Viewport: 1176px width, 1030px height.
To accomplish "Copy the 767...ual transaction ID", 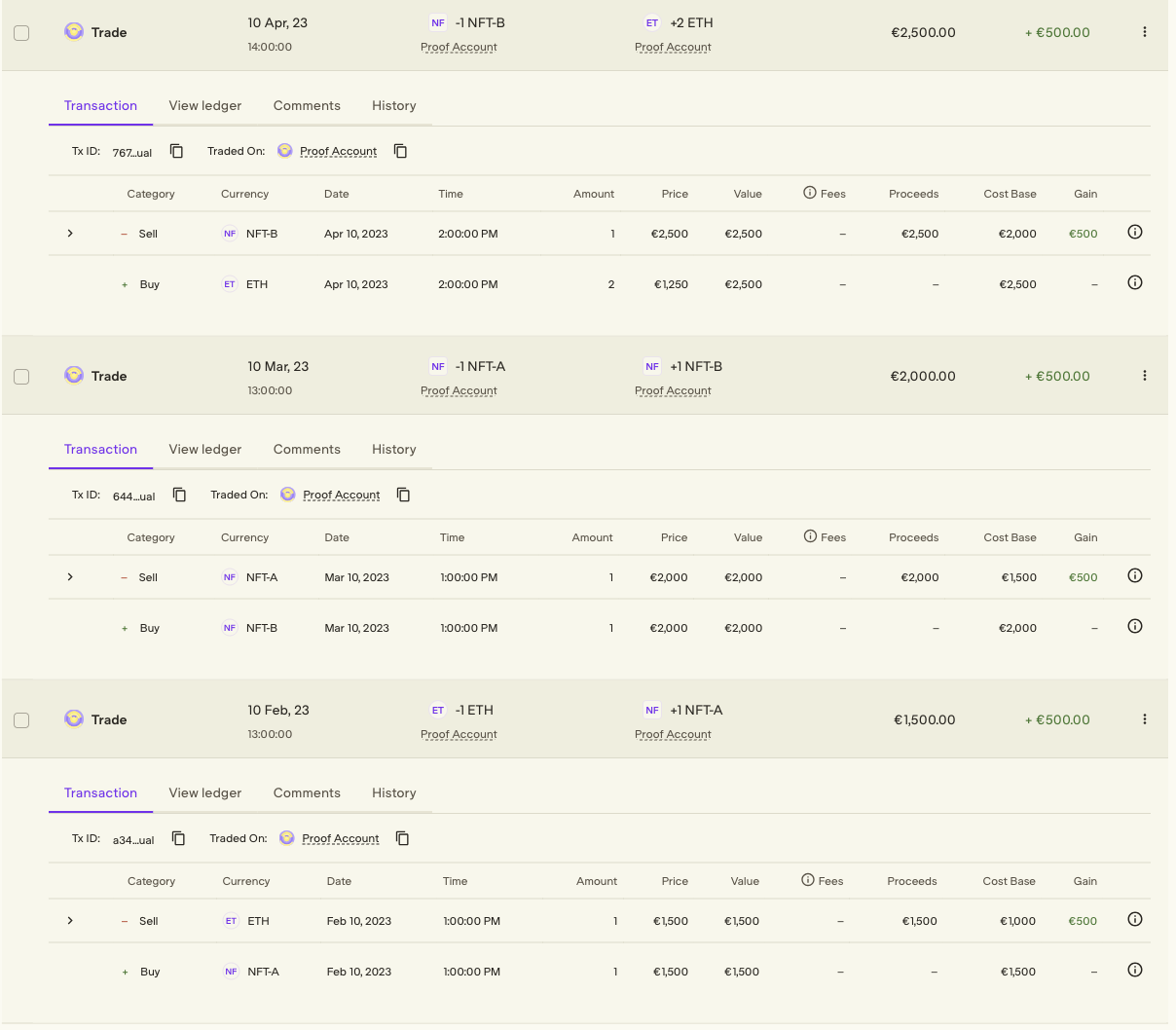I will (177, 151).
